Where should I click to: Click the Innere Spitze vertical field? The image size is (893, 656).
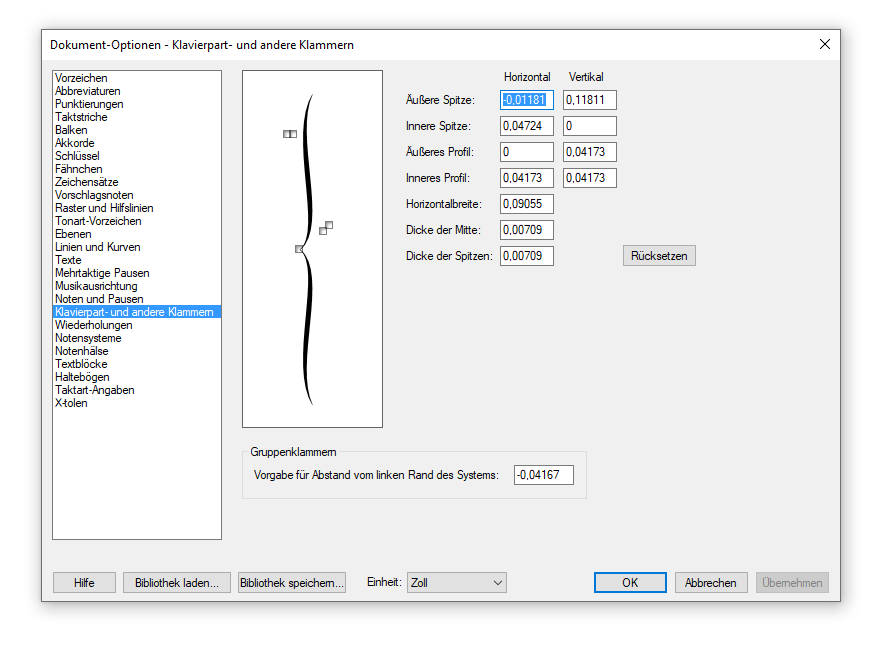coord(589,126)
